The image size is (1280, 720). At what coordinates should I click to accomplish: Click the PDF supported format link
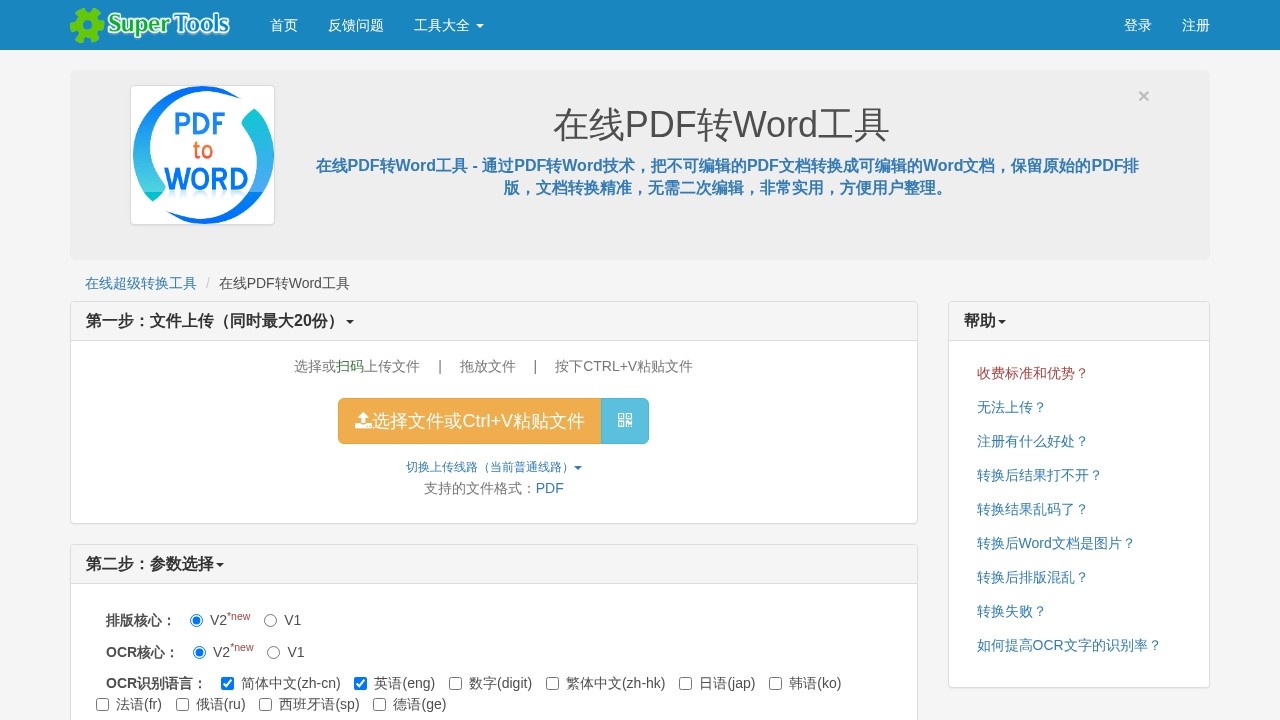[550, 488]
